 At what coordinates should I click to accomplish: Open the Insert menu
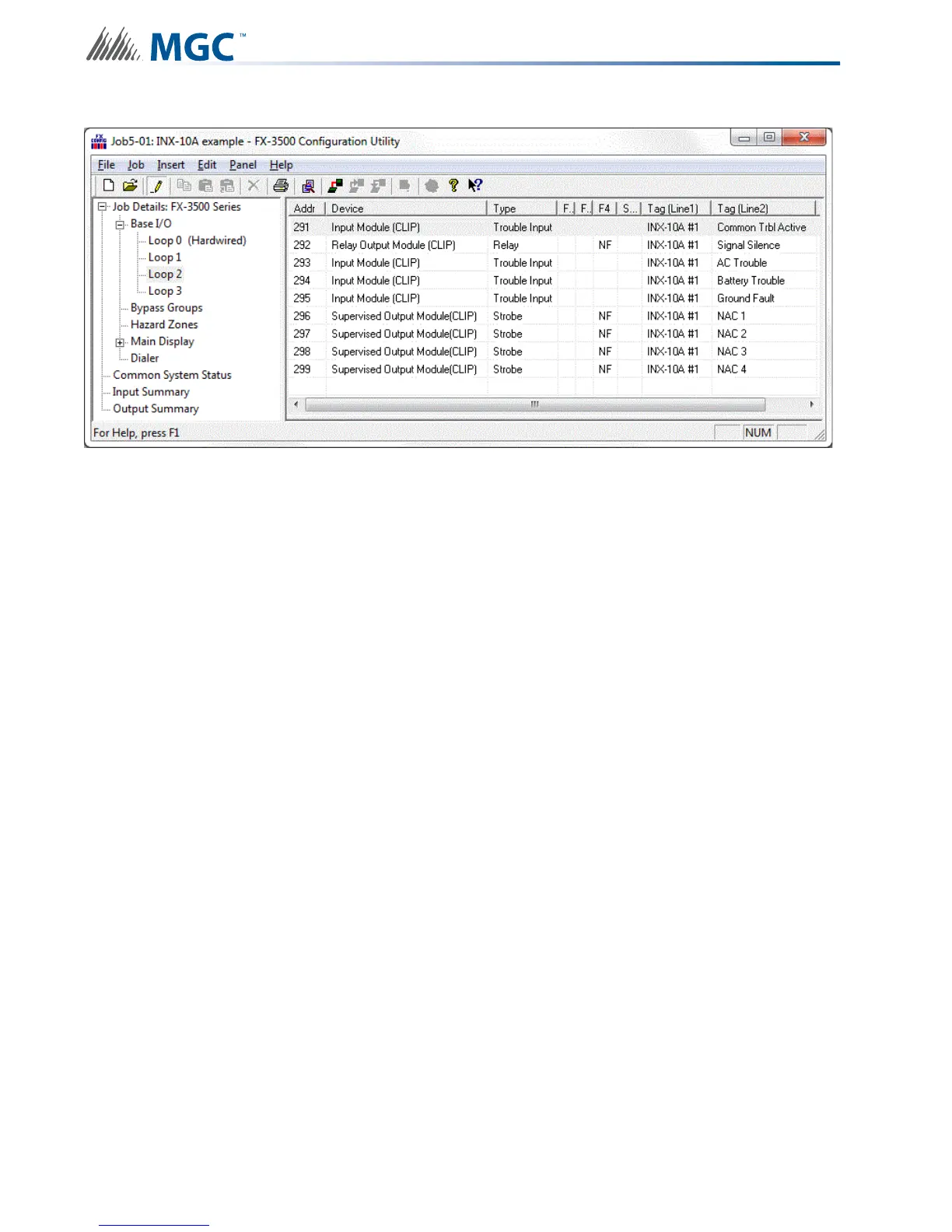[170, 165]
